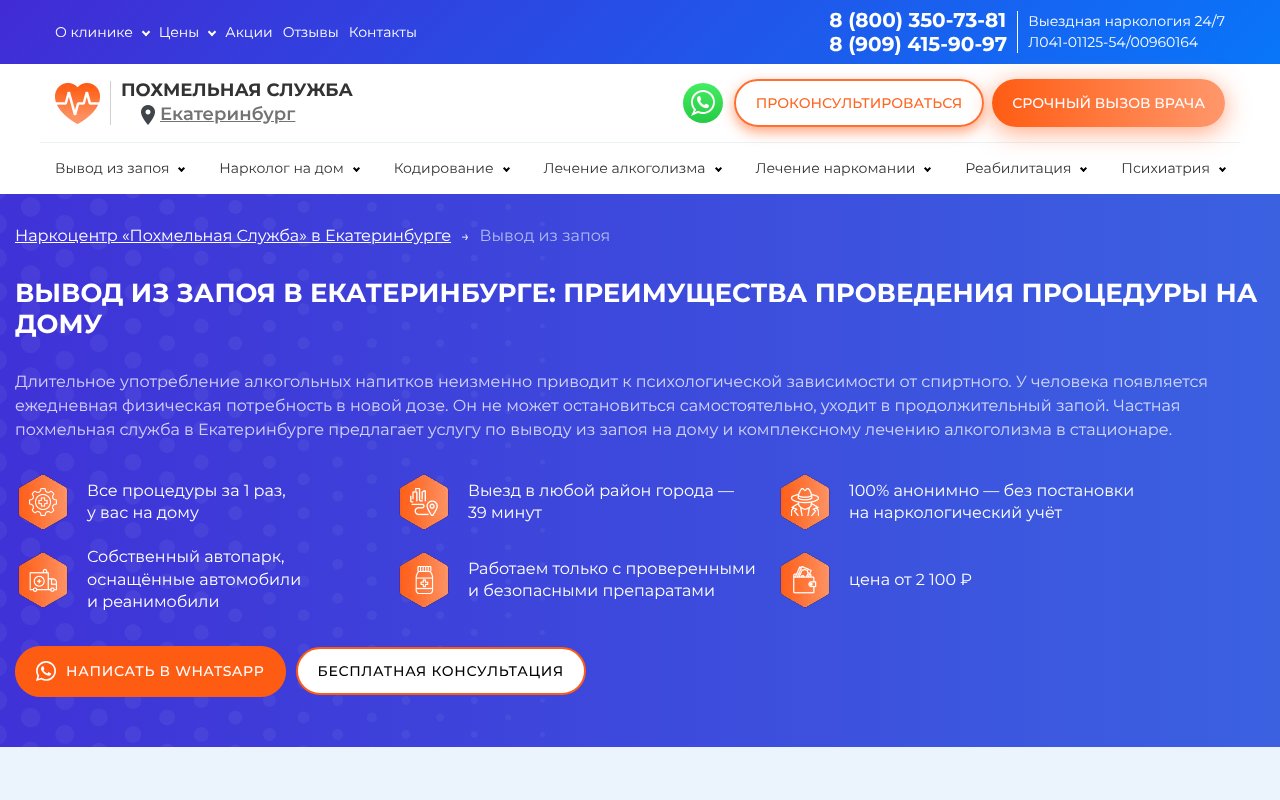Expand the Цены dropdown
The height and width of the screenshot is (800, 1280).
[212, 32]
